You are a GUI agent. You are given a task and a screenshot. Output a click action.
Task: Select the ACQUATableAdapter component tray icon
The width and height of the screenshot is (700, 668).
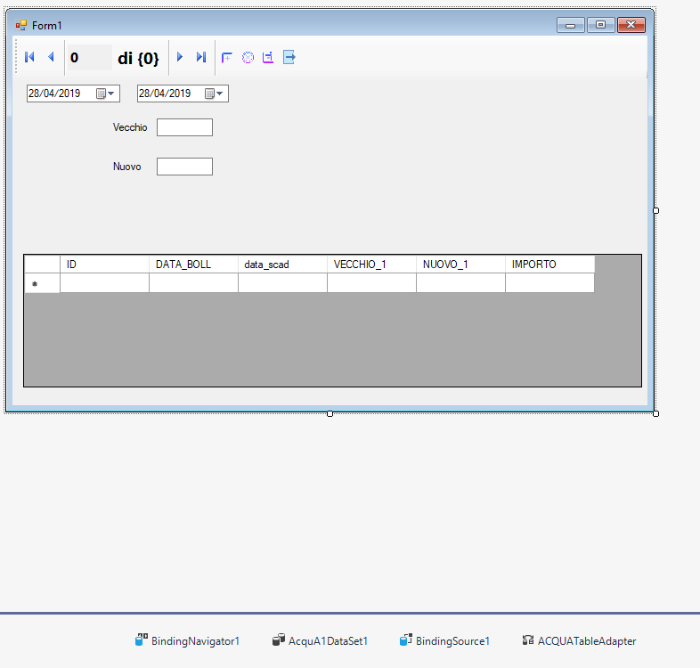[x=528, y=640]
